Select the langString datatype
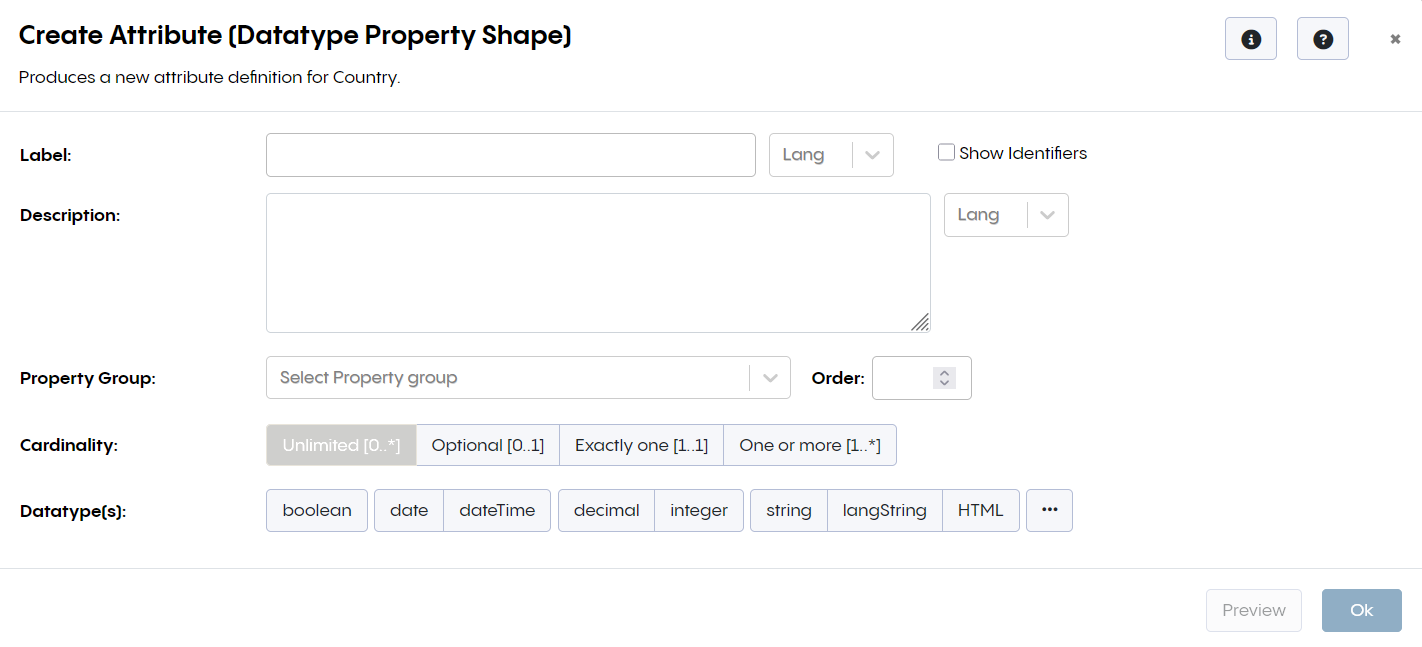The width and height of the screenshot is (1422, 647). pos(884,510)
